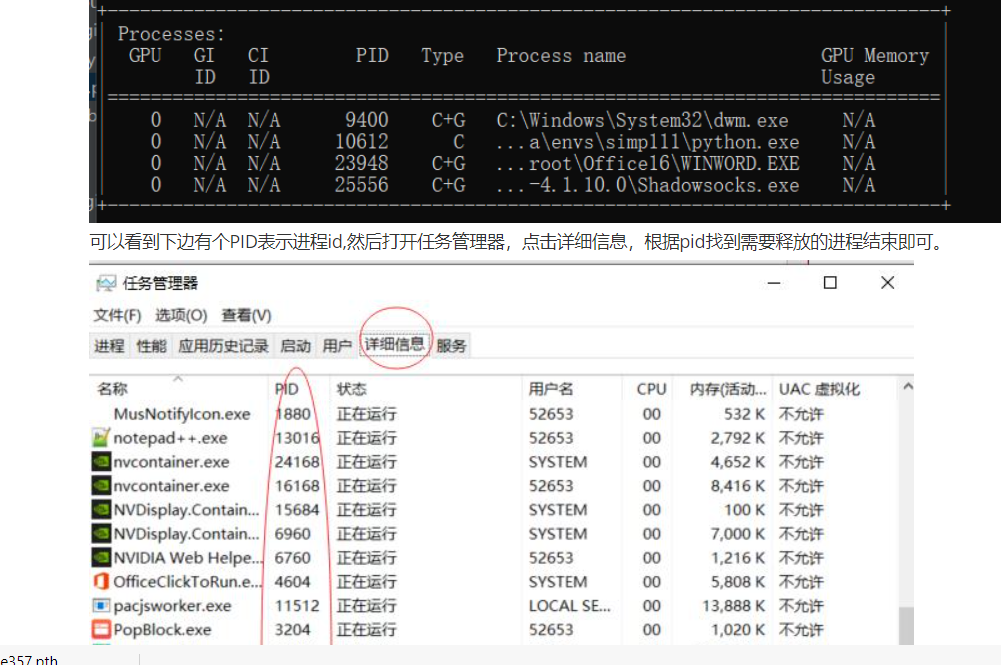The height and width of the screenshot is (665, 1001).
Task: Click the NVIDIA Web Helper process icon
Action: [x=101, y=557]
